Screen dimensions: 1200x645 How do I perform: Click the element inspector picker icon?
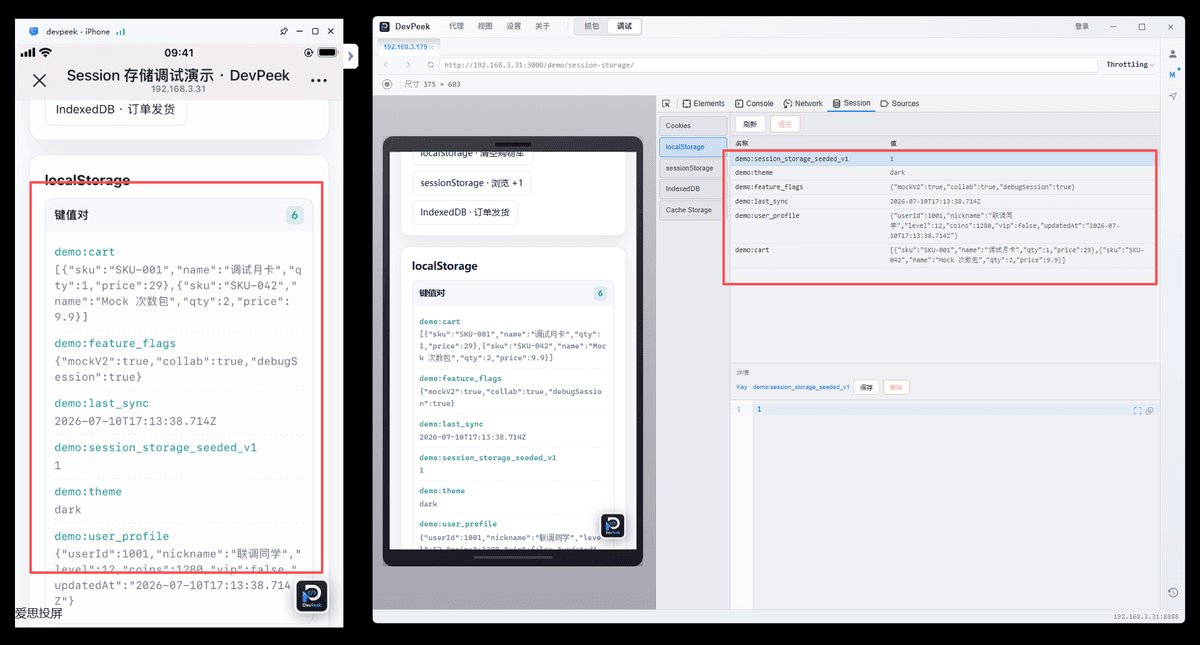(666, 103)
